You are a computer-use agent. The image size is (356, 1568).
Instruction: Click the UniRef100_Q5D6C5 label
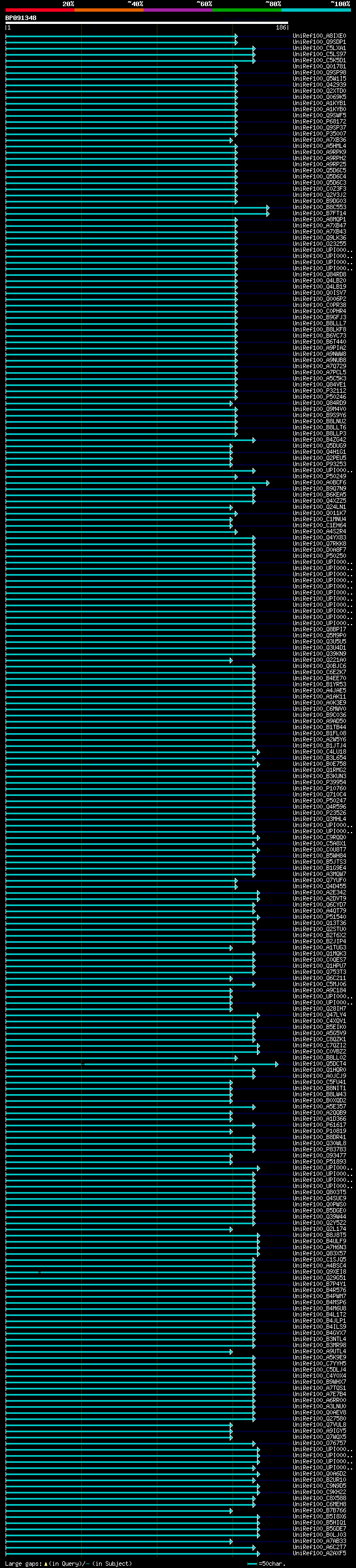pyautogui.click(x=319, y=170)
